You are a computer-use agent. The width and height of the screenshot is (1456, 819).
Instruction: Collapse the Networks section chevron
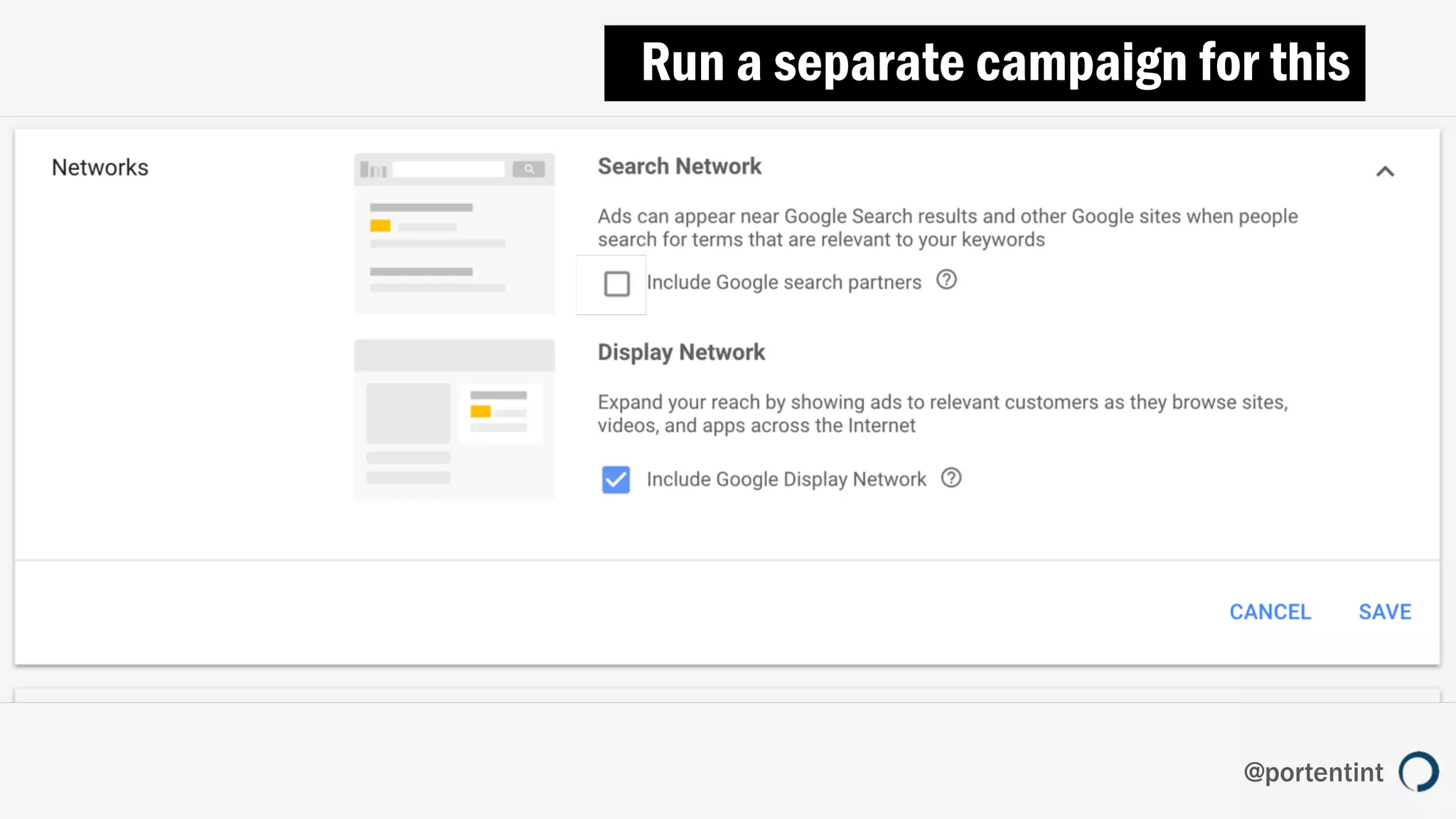point(1385,171)
